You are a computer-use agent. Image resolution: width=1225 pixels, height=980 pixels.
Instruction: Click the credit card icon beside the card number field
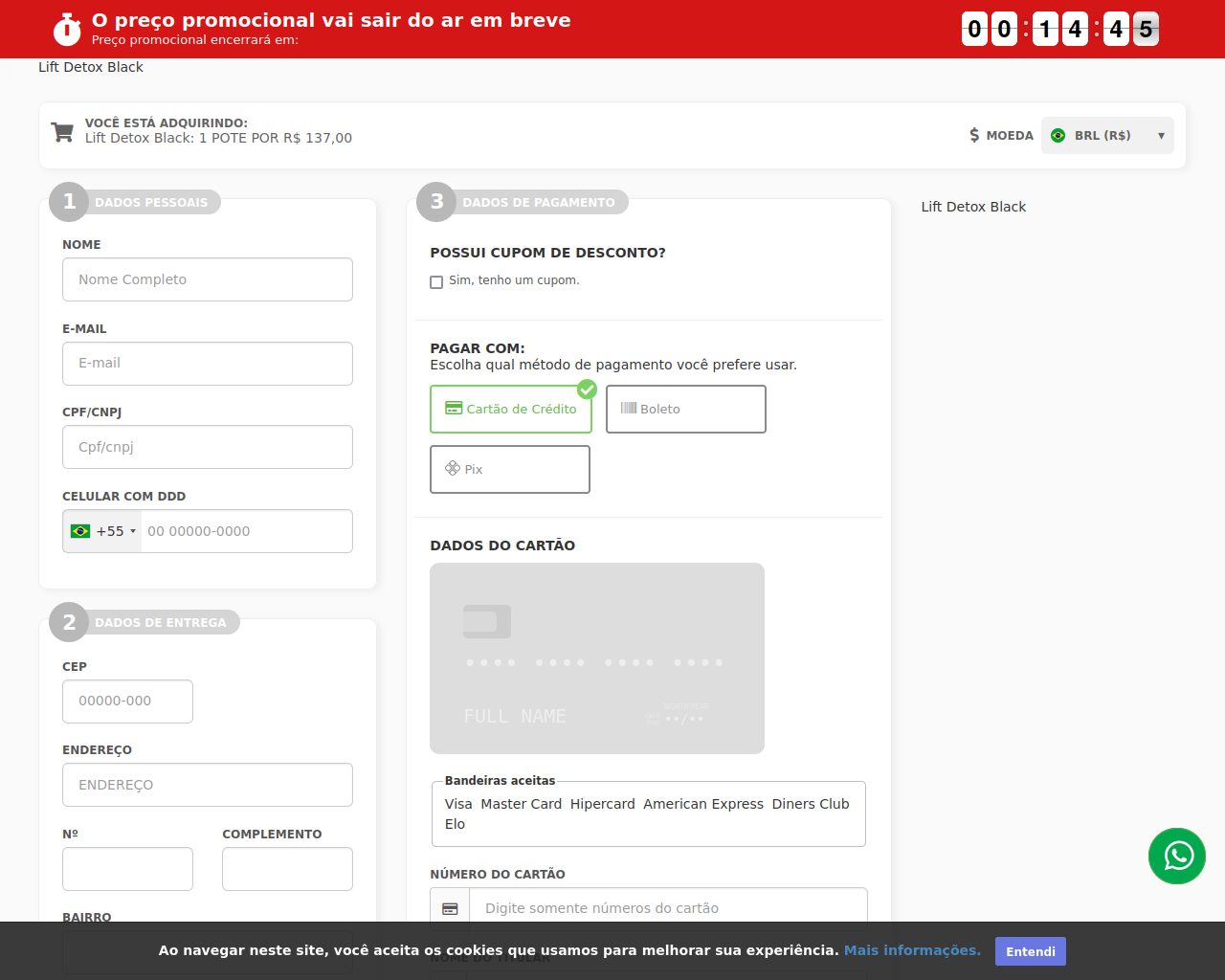click(450, 908)
